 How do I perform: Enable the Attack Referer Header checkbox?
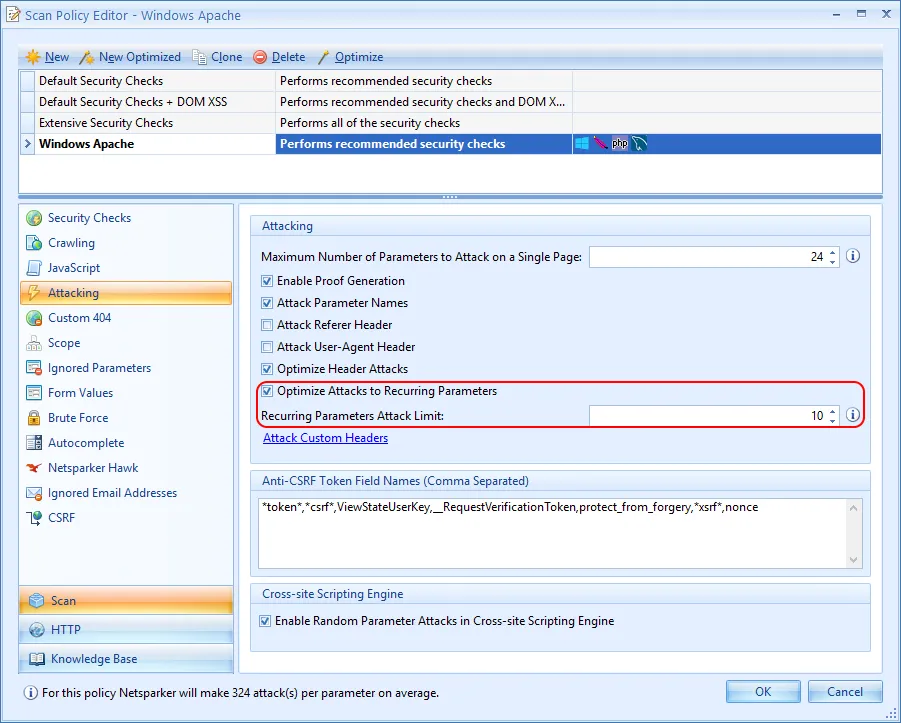click(x=267, y=325)
